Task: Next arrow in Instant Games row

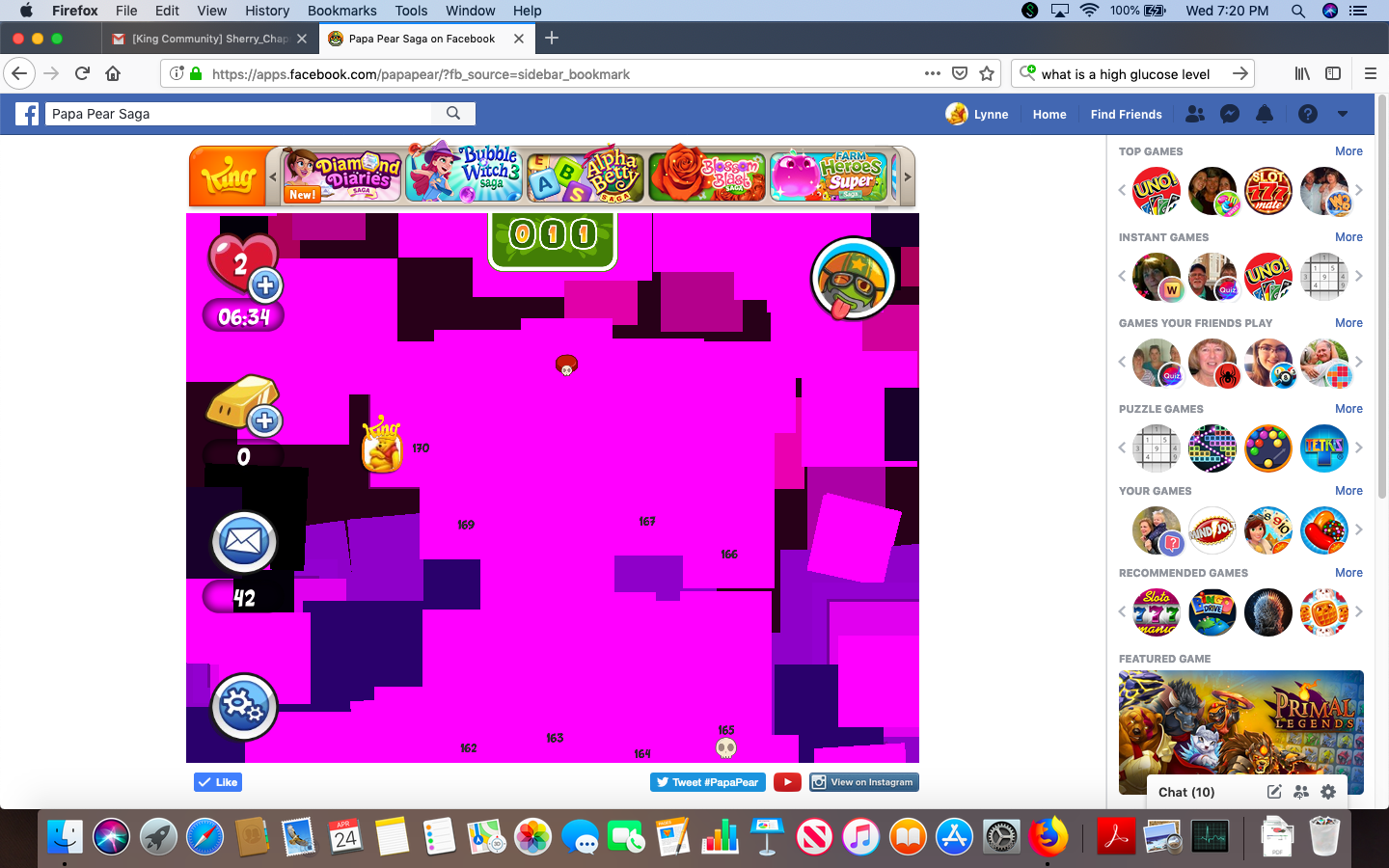Action: 1358,276
